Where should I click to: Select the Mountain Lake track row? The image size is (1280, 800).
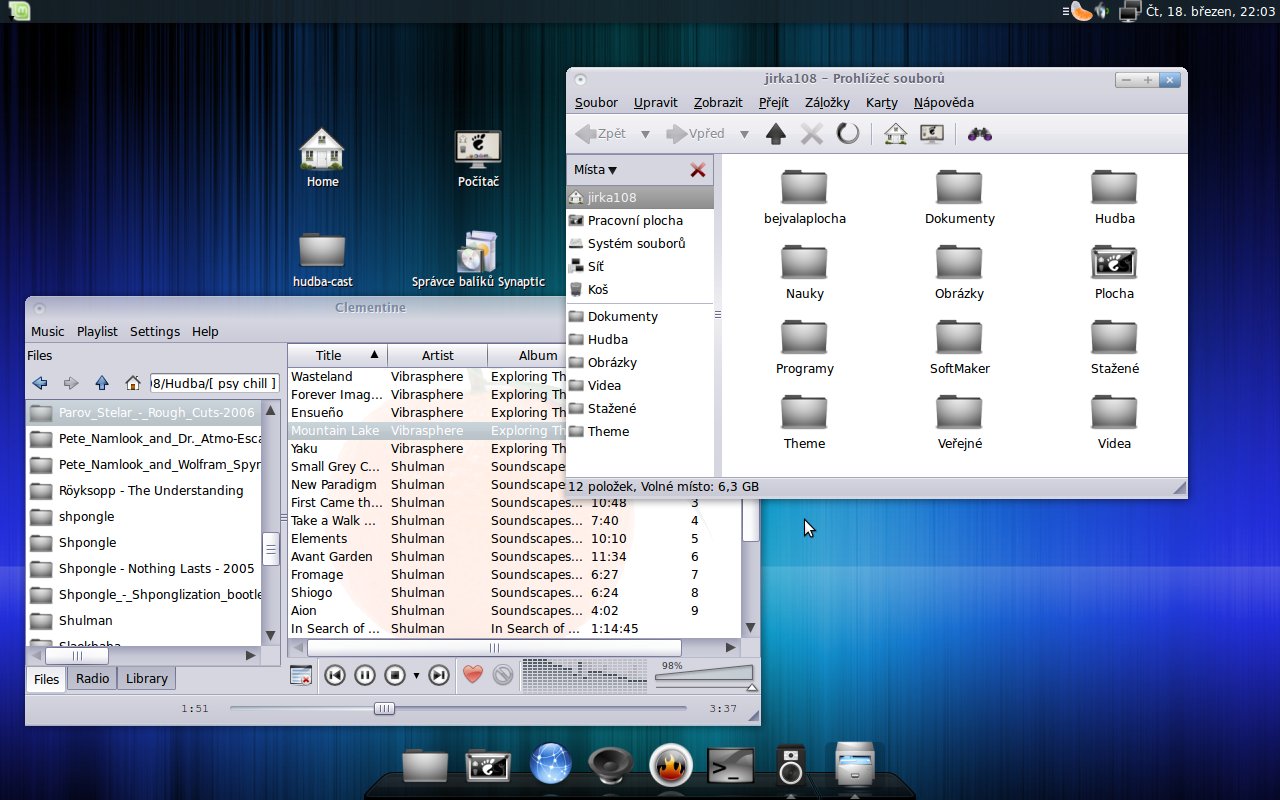[x=428, y=431]
